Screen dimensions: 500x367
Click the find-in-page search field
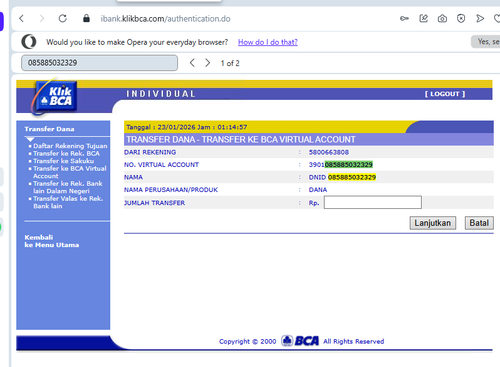[99, 63]
